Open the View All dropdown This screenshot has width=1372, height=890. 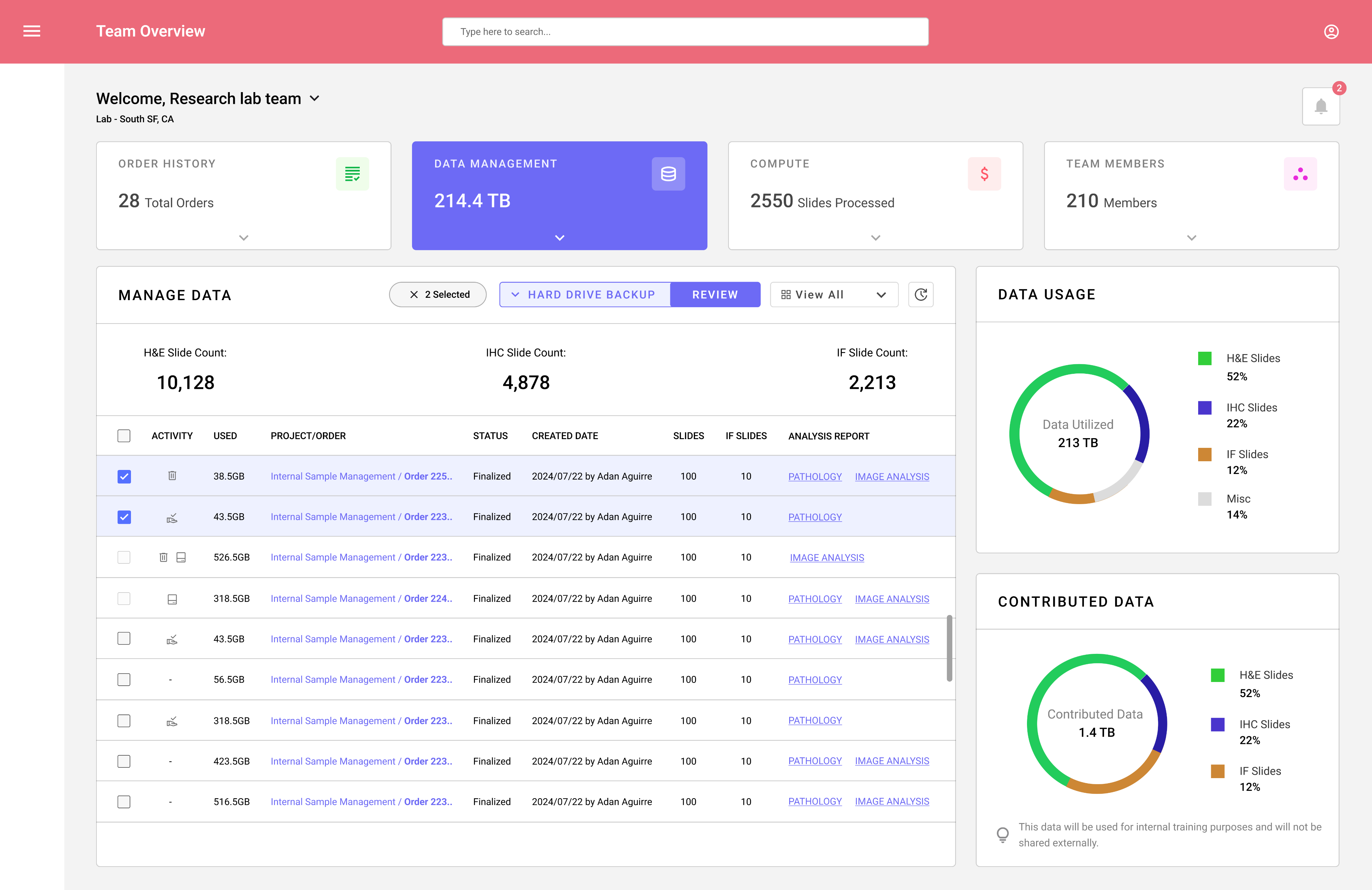(834, 294)
